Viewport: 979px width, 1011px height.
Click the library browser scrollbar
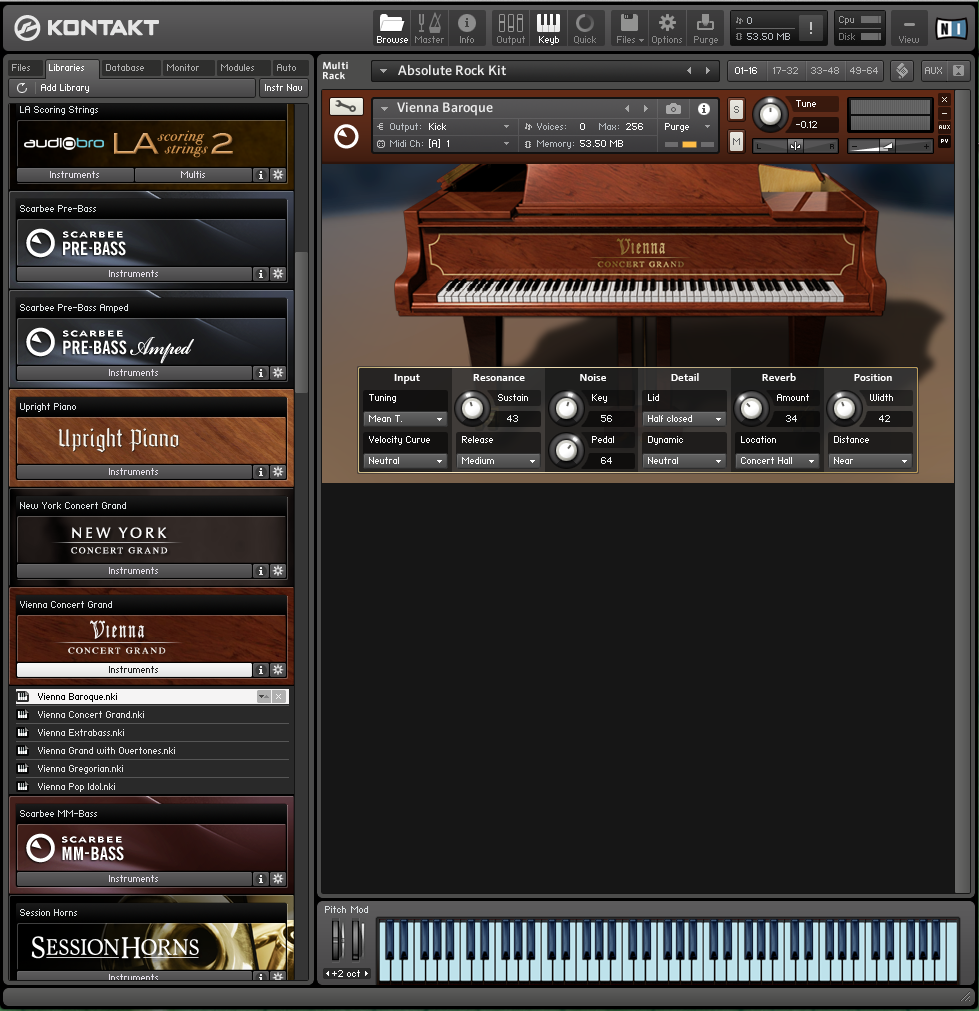click(x=301, y=322)
